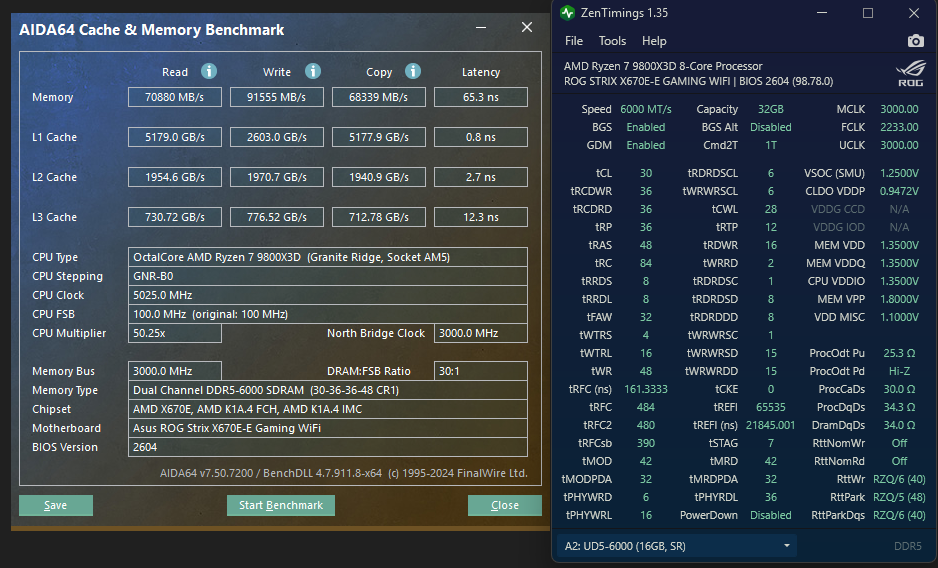Click tREFI value 65535

tap(770, 407)
